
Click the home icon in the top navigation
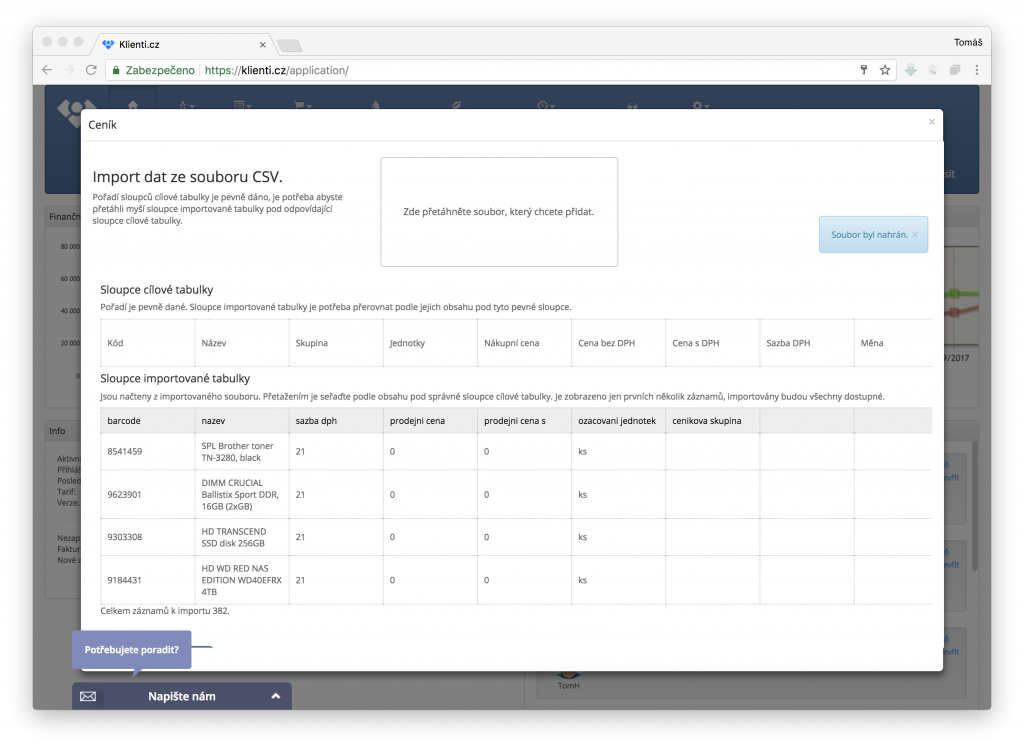point(133,105)
